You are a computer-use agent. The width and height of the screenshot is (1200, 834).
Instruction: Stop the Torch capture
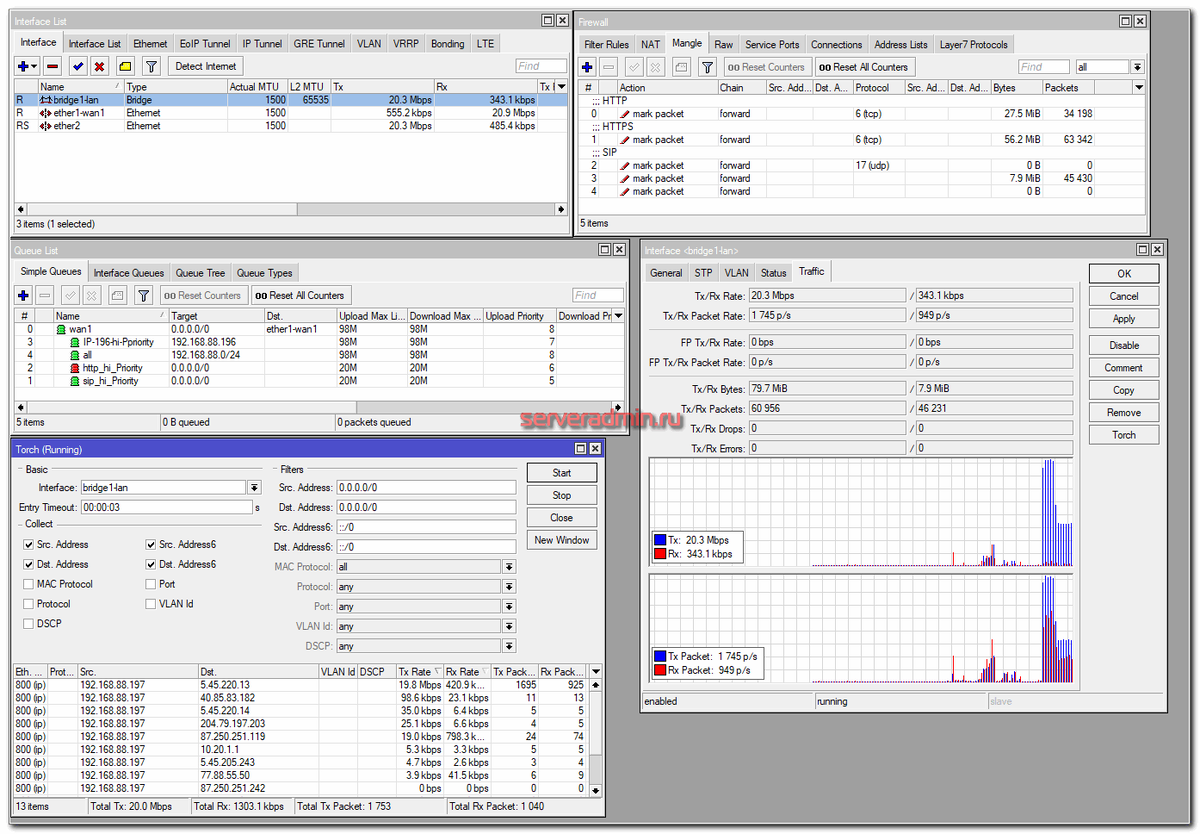(x=562, y=495)
